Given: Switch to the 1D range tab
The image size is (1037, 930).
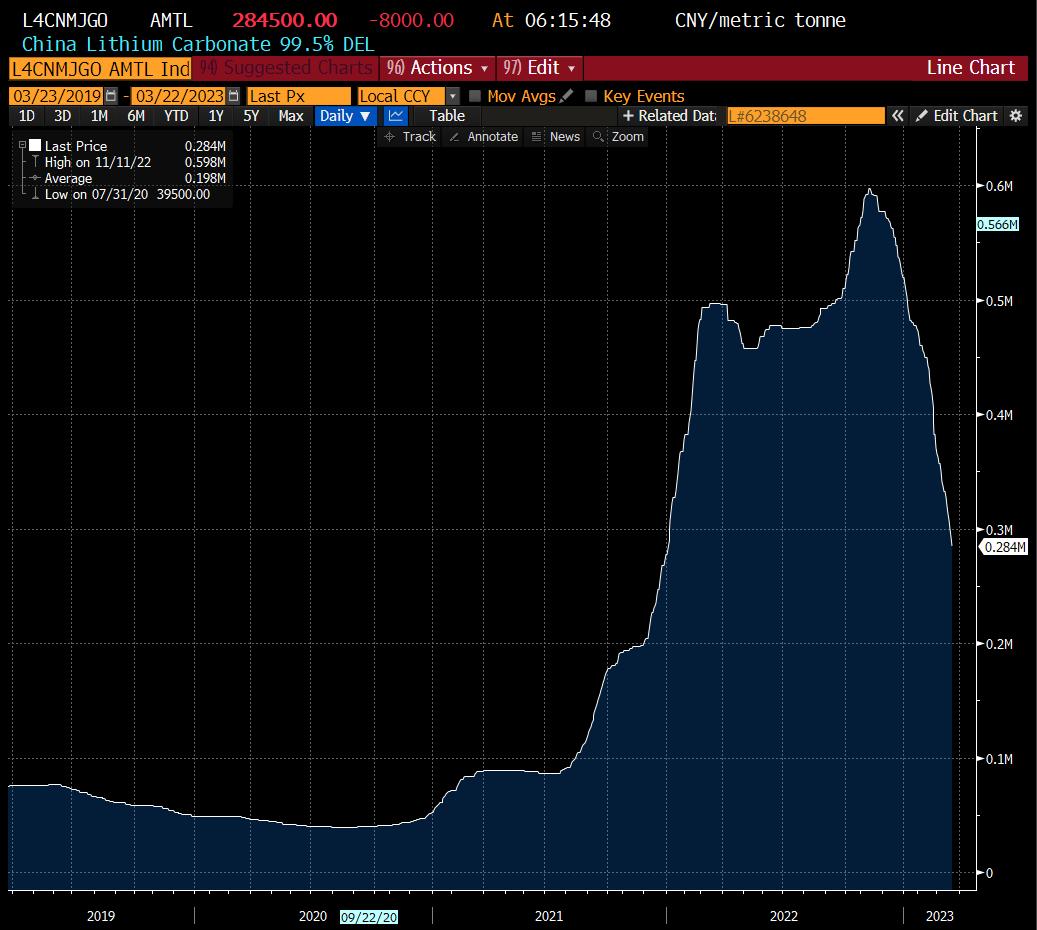Looking at the screenshot, I should pyautogui.click(x=27, y=116).
